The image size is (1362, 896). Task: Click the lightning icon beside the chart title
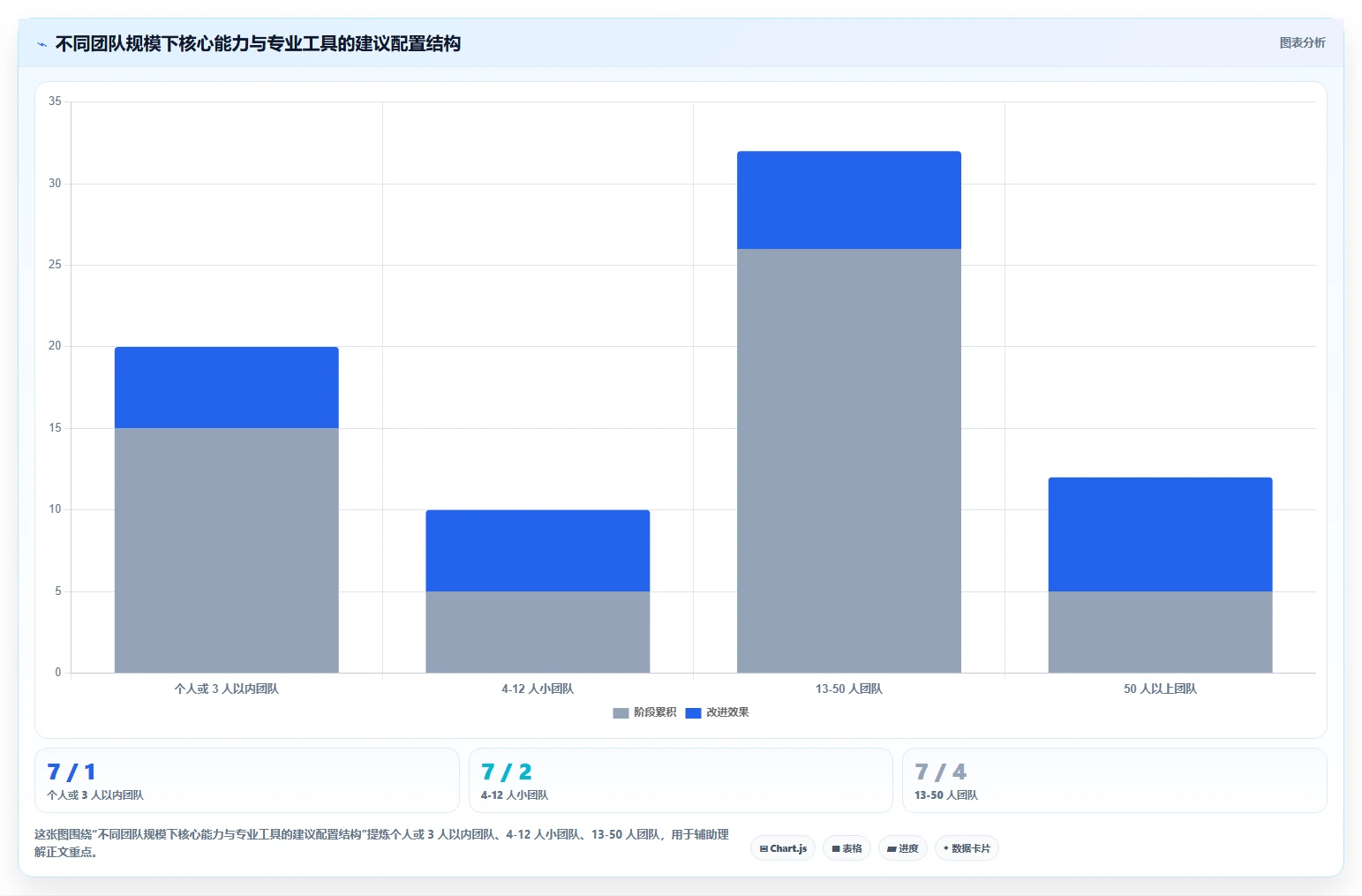pos(41,44)
